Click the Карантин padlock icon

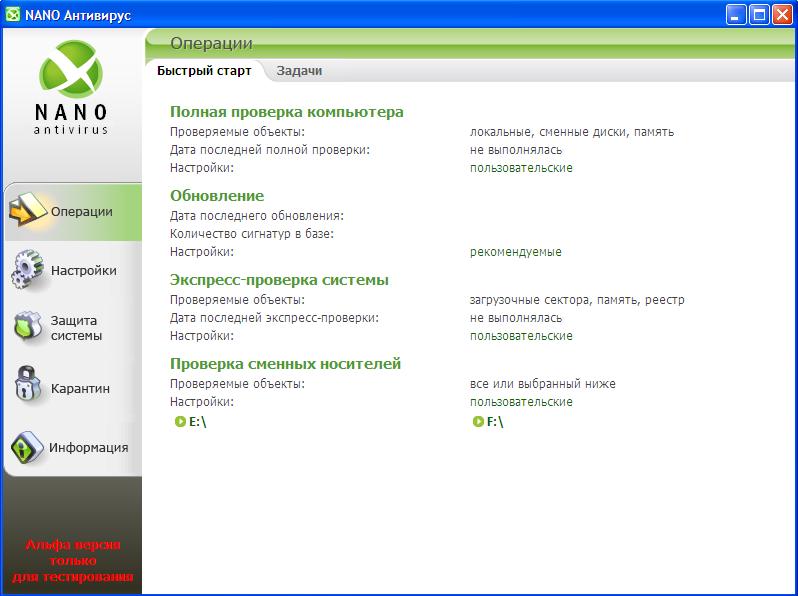(28, 388)
